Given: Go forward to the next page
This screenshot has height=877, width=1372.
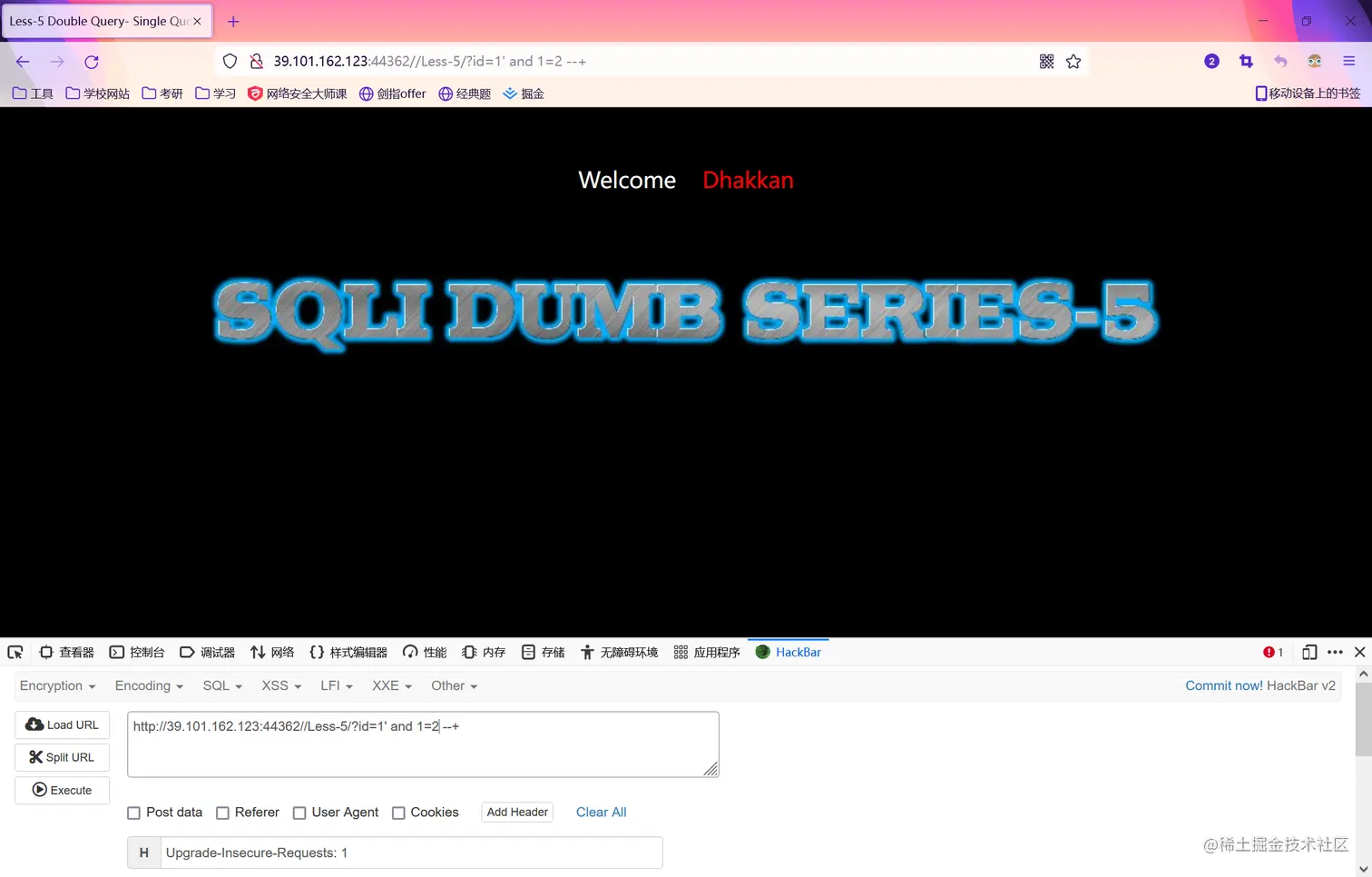Looking at the screenshot, I should [x=57, y=62].
